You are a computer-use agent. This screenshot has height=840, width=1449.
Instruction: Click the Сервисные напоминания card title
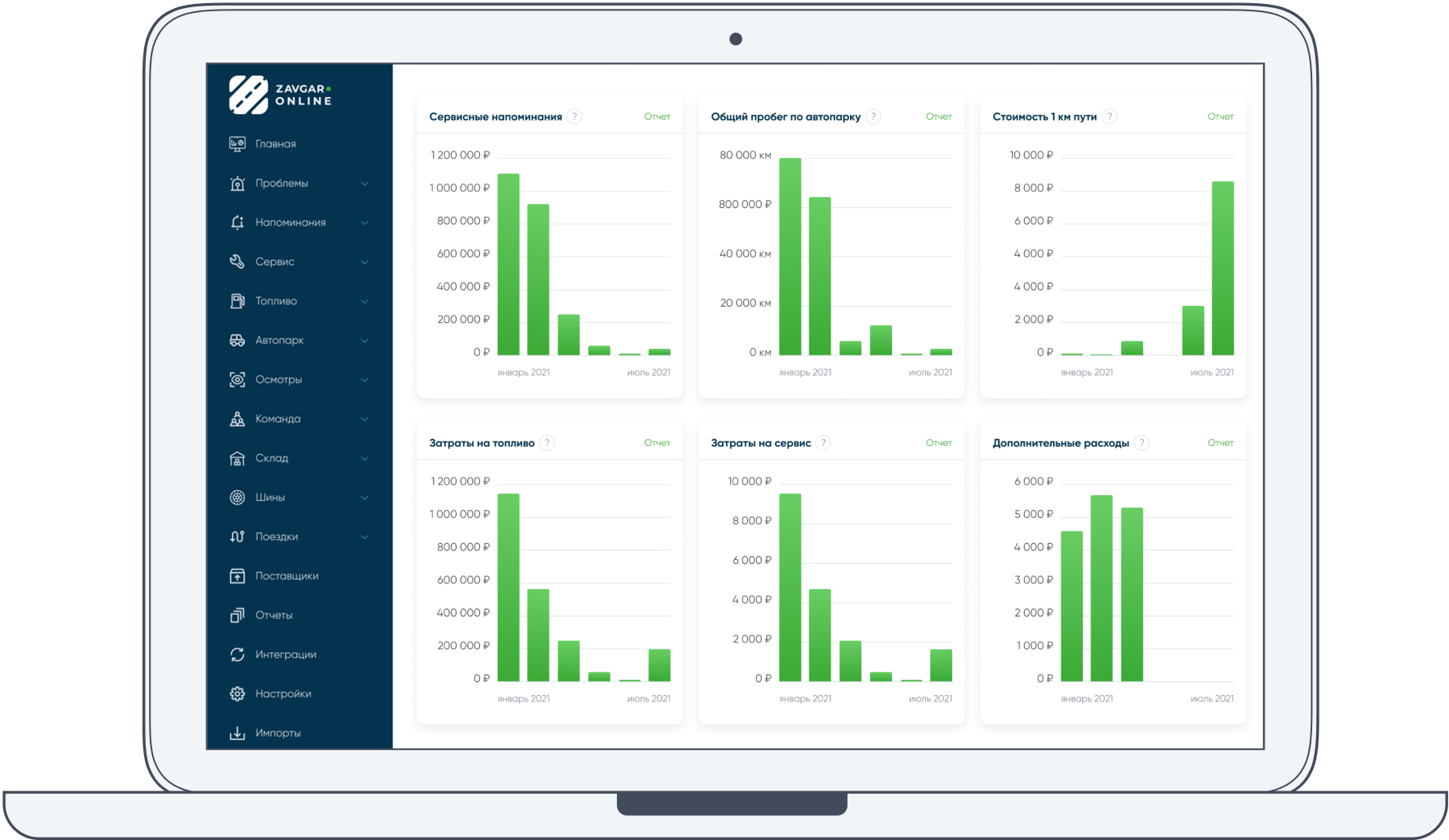point(495,117)
